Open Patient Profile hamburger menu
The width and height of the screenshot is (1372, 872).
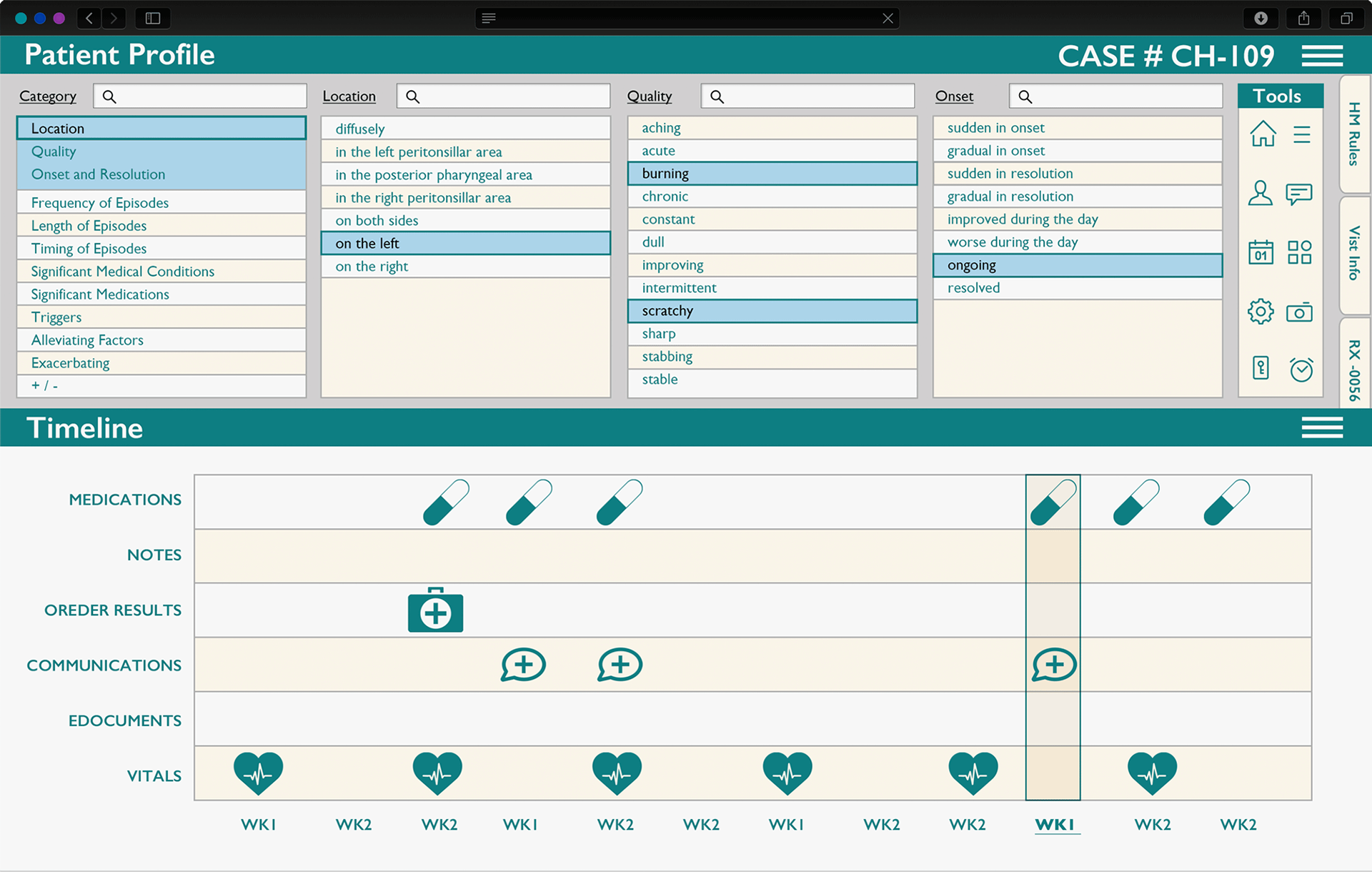[1322, 56]
